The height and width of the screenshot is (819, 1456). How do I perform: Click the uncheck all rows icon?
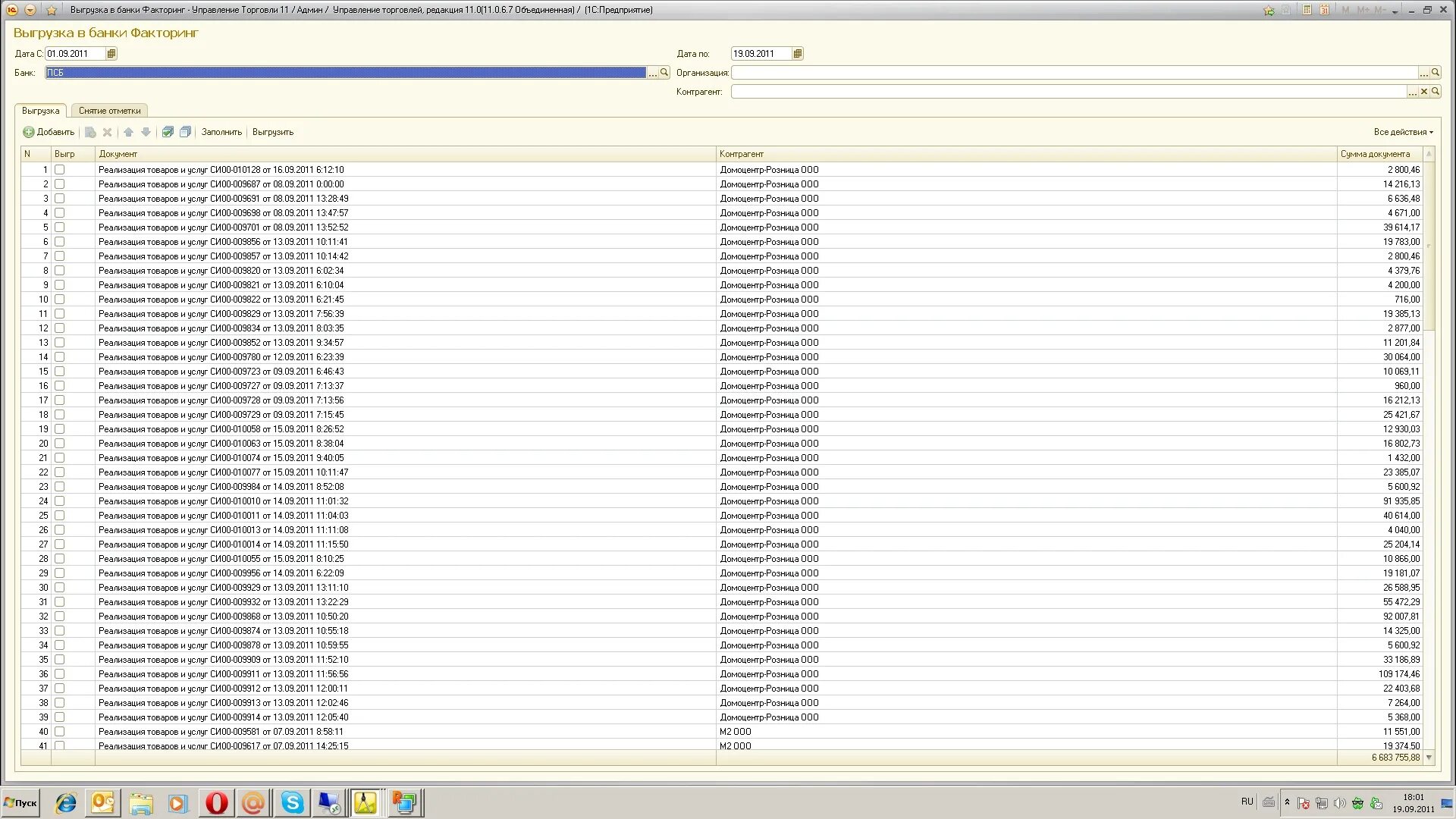[185, 132]
